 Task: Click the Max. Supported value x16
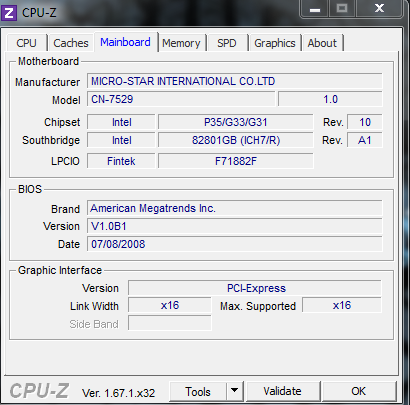coord(342,305)
